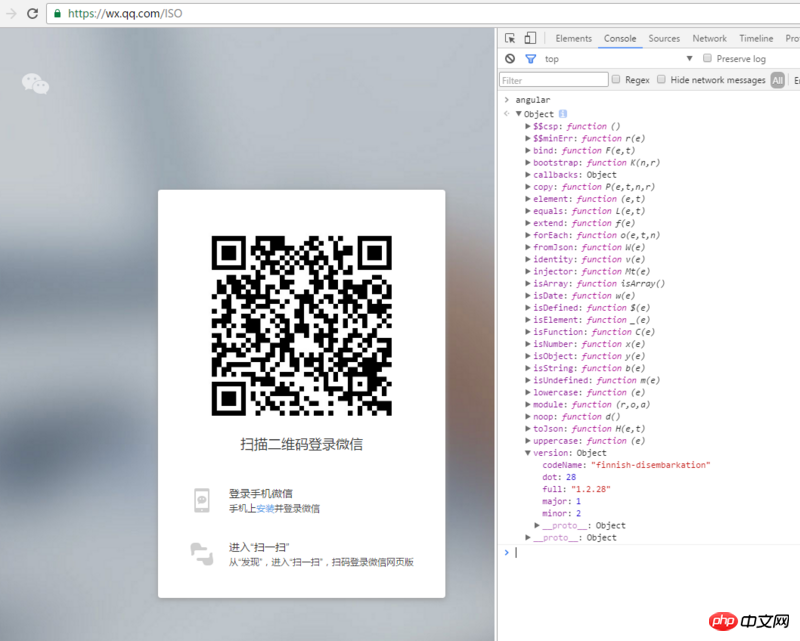Click the console Filter text field

tap(553, 80)
